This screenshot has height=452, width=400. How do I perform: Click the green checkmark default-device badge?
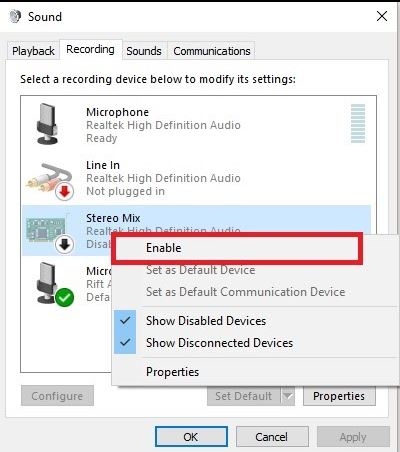[64, 298]
